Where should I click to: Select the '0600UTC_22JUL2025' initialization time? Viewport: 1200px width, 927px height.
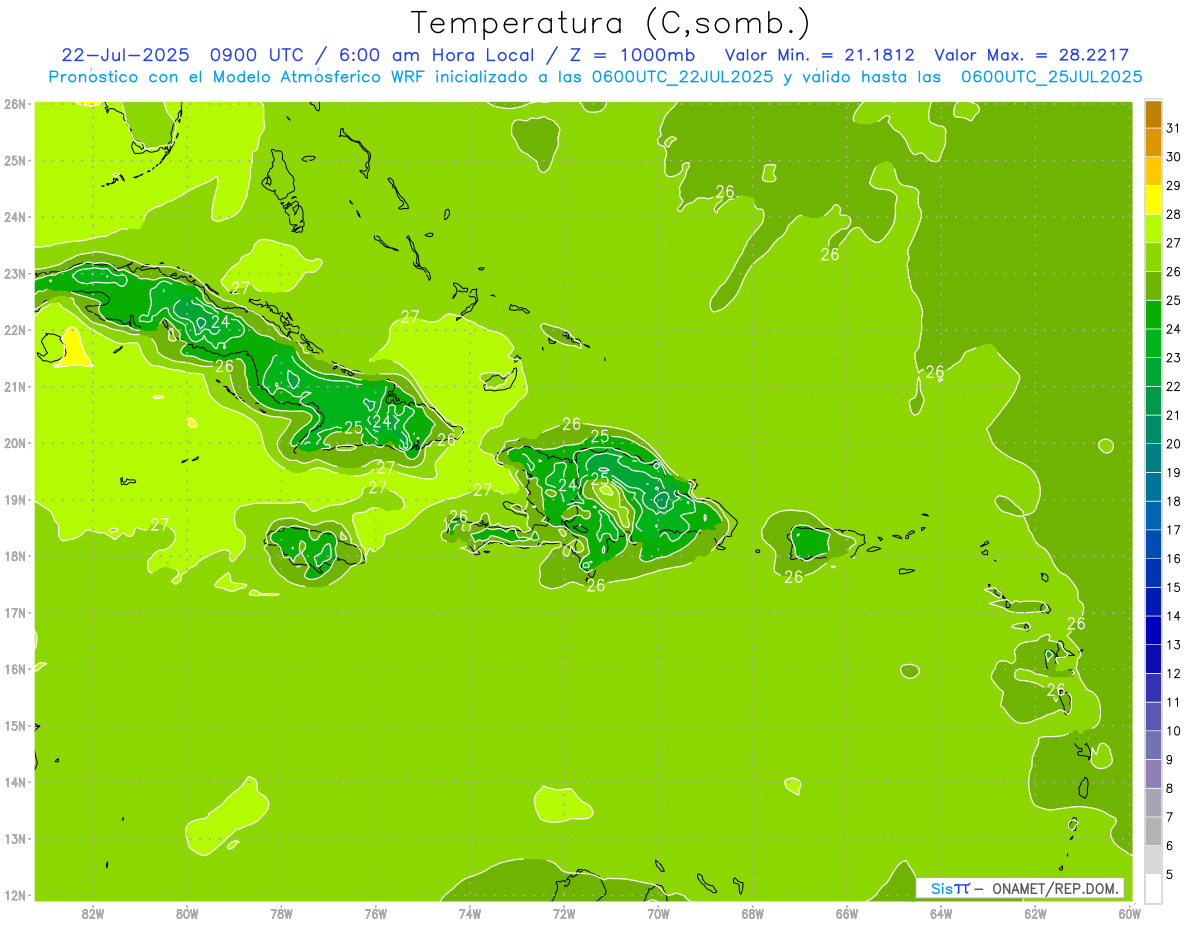[x=683, y=77]
